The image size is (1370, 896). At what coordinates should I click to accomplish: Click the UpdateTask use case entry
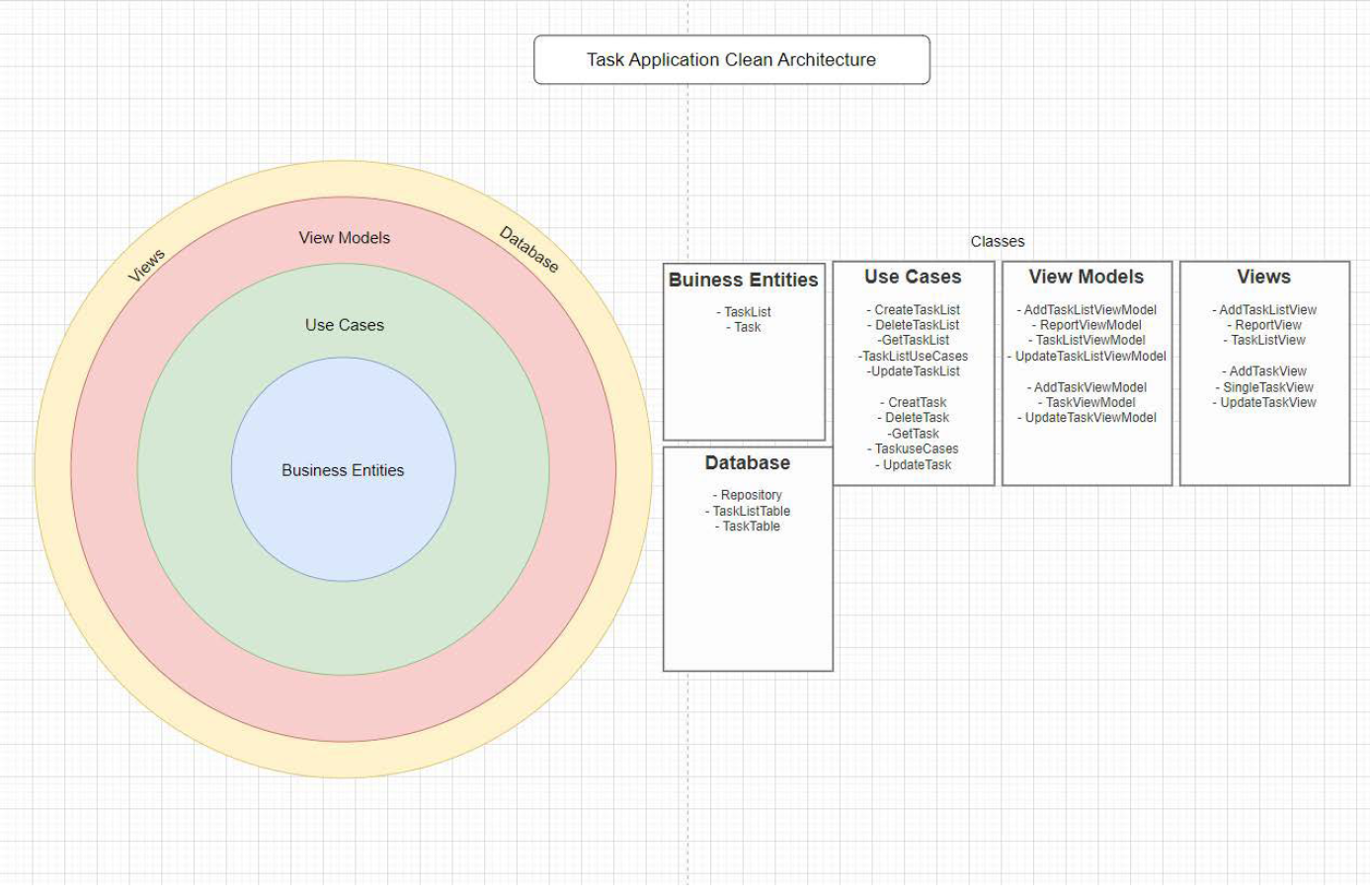pos(914,464)
